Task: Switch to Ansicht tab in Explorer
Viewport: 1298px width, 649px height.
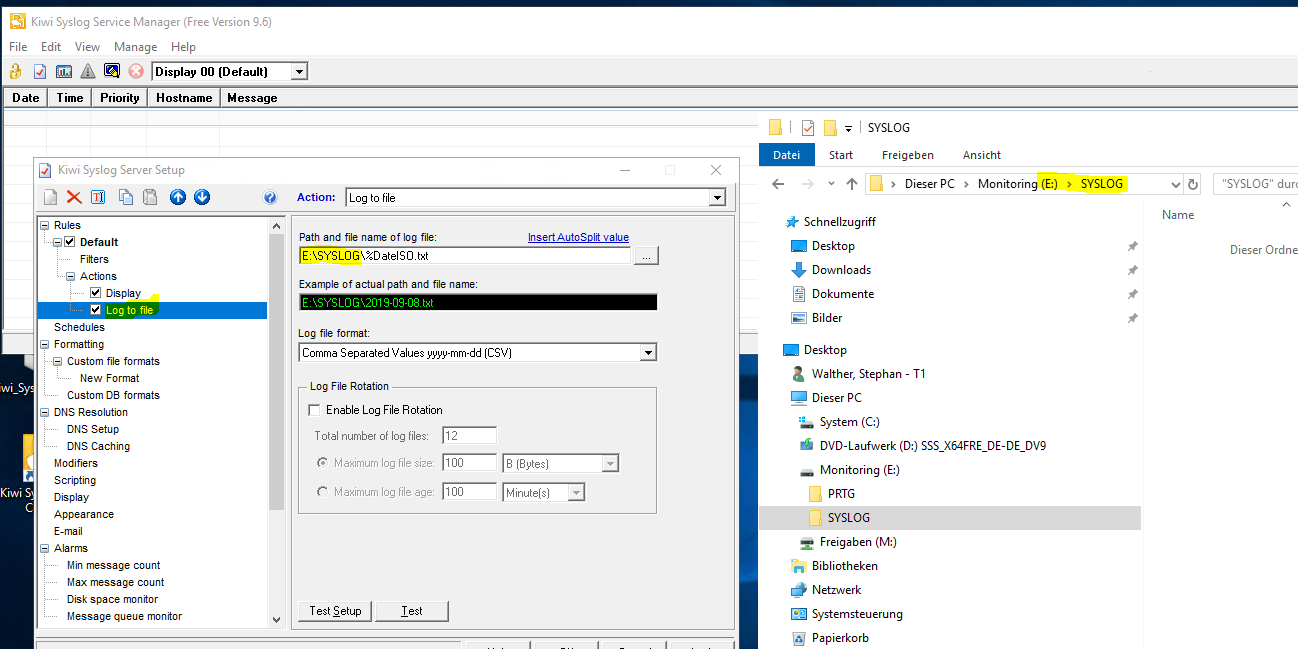Action: tap(982, 155)
